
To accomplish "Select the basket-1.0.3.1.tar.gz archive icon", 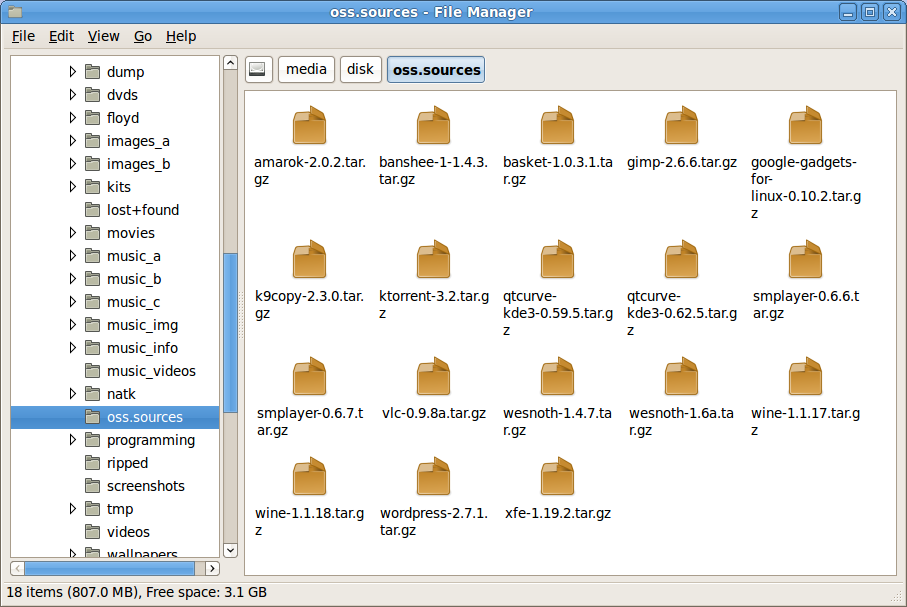I will [557, 125].
